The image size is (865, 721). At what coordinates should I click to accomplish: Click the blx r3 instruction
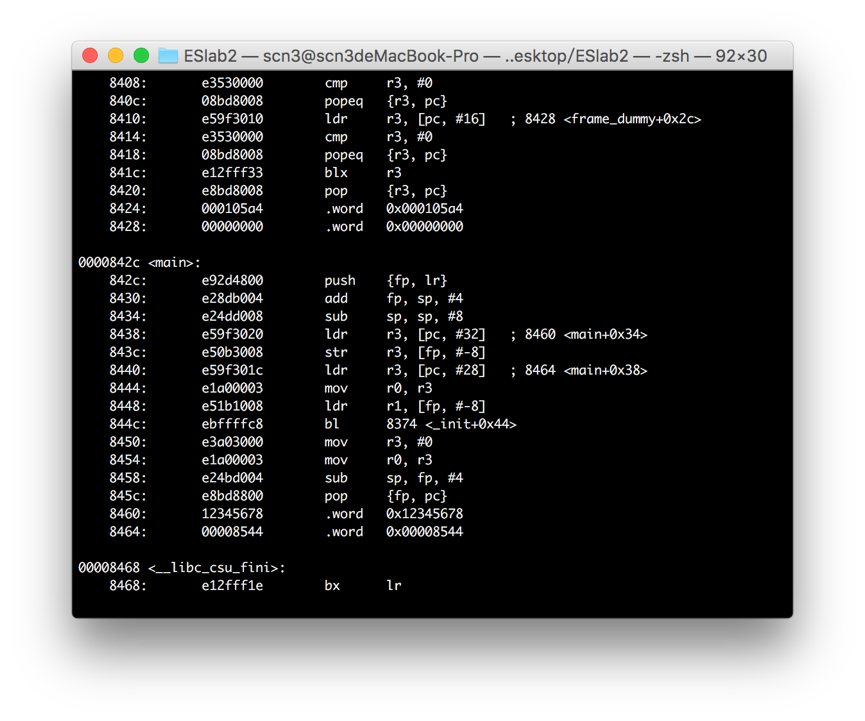click(x=362, y=173)
